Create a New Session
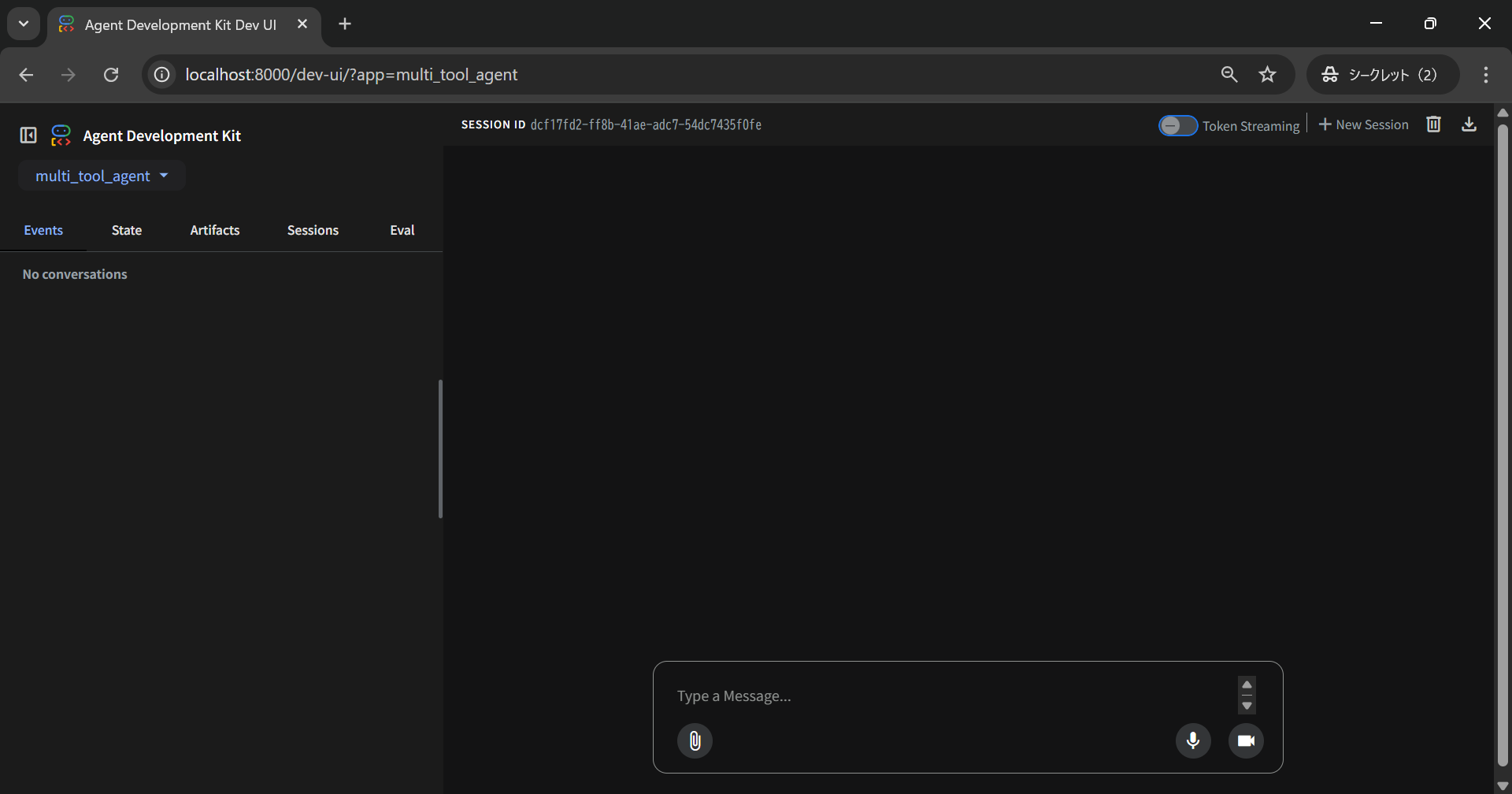Image resolution: width=1512 pixels, height=794 pixels. (1363, 124)
